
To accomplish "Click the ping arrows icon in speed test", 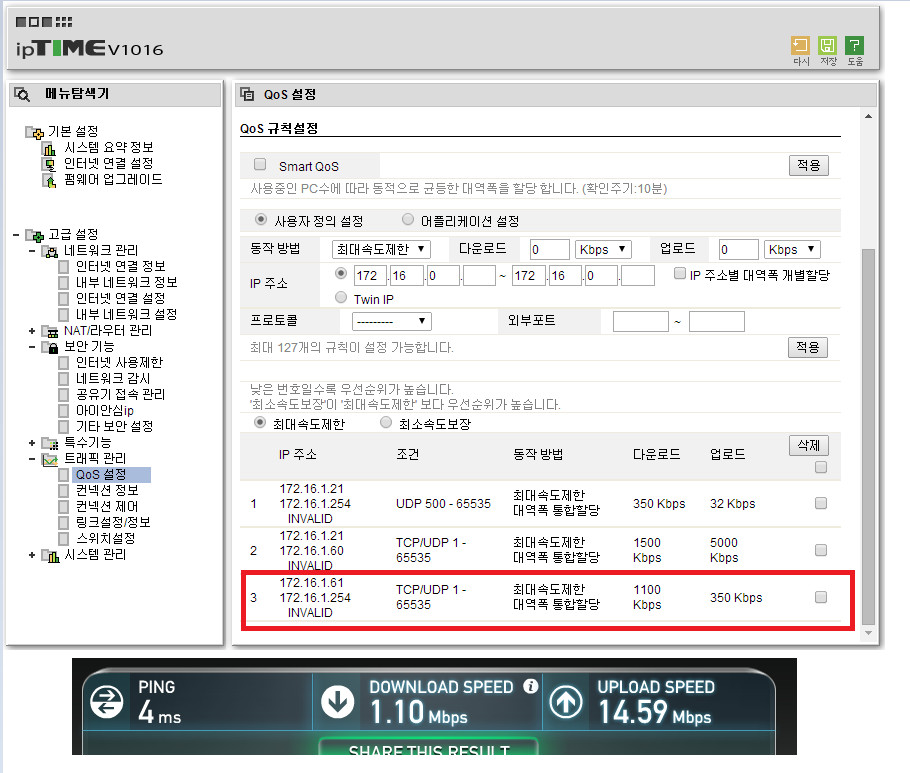I will (107, 701).
